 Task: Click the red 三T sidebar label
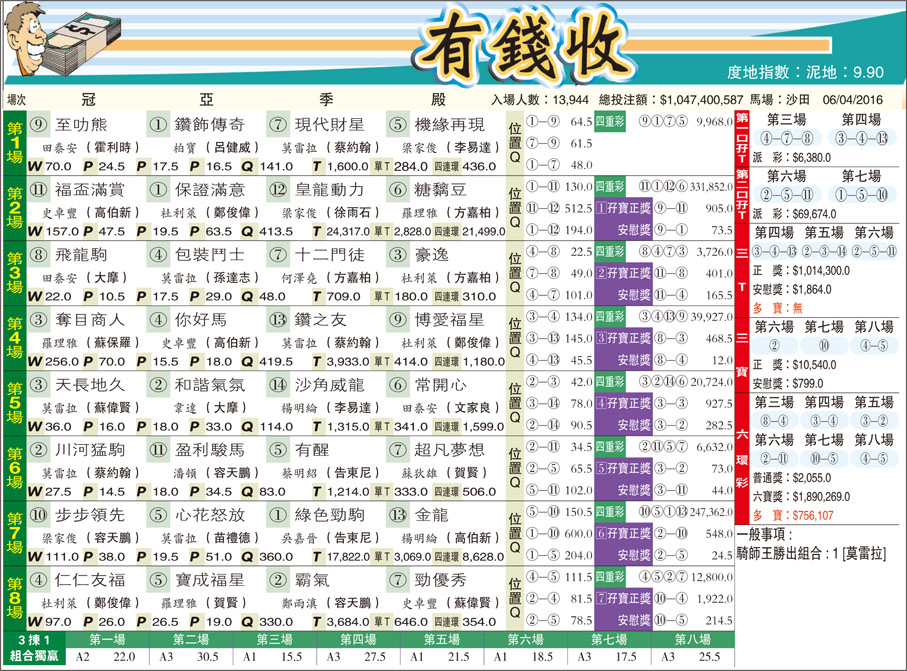742,270
